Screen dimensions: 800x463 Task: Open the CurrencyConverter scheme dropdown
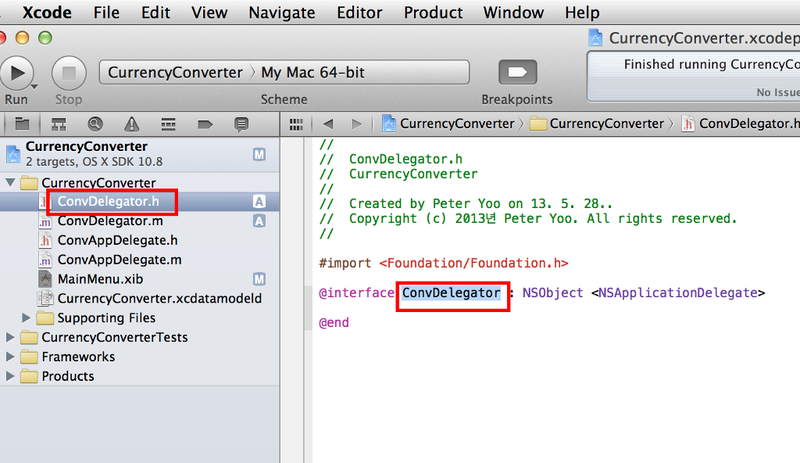(x=176, y=73)
